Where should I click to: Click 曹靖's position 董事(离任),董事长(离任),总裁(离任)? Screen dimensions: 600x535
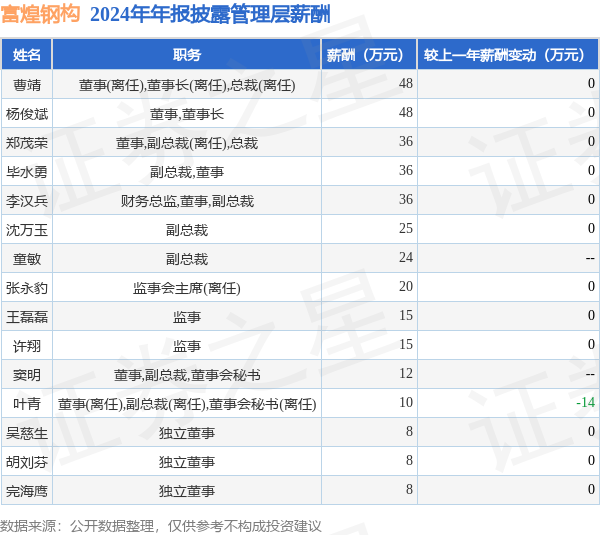(x=187, y=85)
